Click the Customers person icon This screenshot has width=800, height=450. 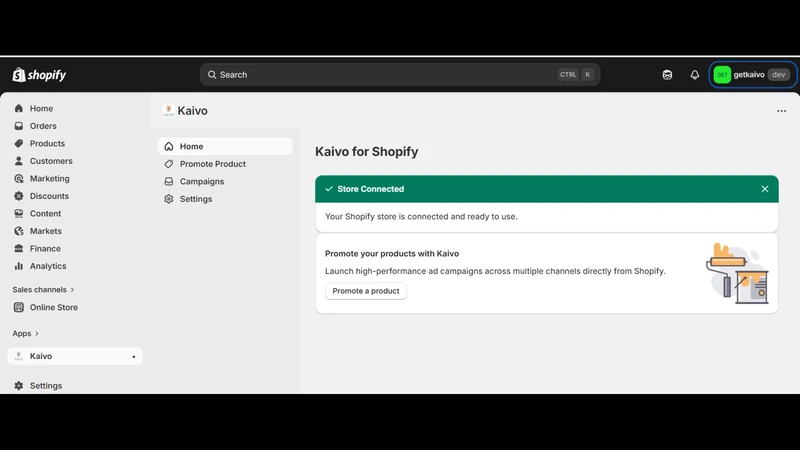tap(19, 161)
